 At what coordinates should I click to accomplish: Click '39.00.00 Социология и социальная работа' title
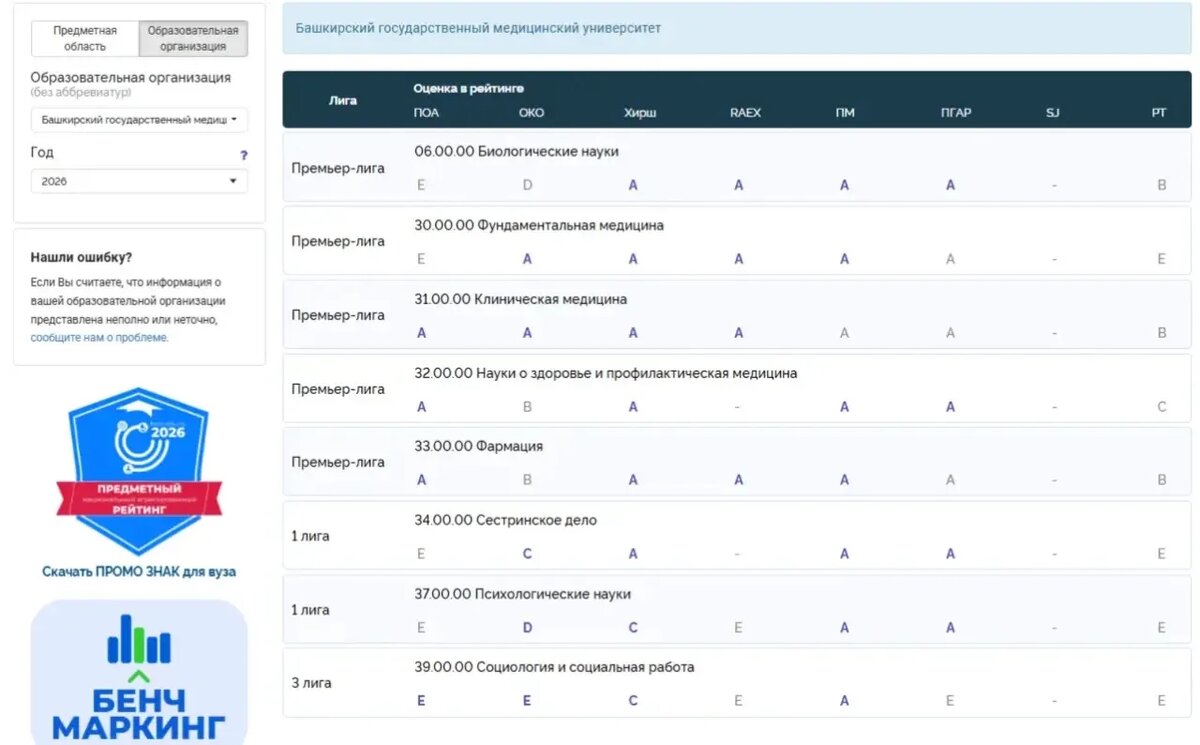554,667
